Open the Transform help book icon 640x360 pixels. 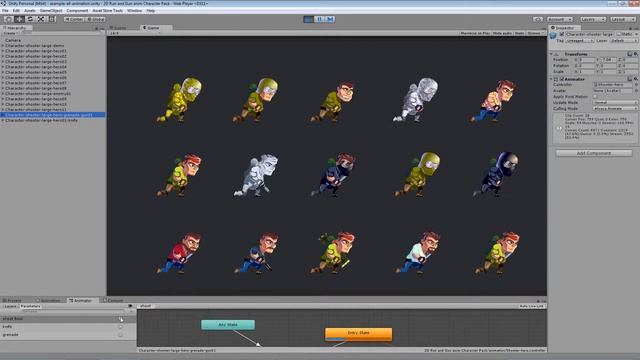tap(630, 54)
